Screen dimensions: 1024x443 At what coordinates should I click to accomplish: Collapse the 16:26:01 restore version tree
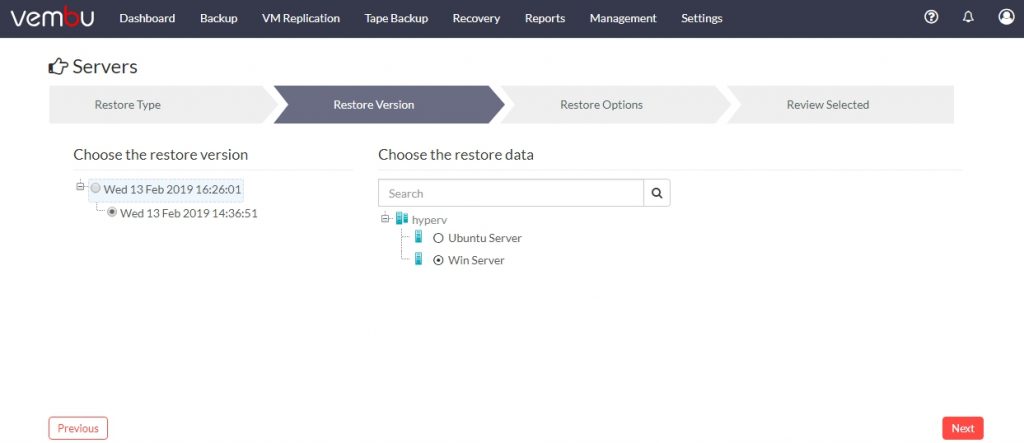point(81,187)
